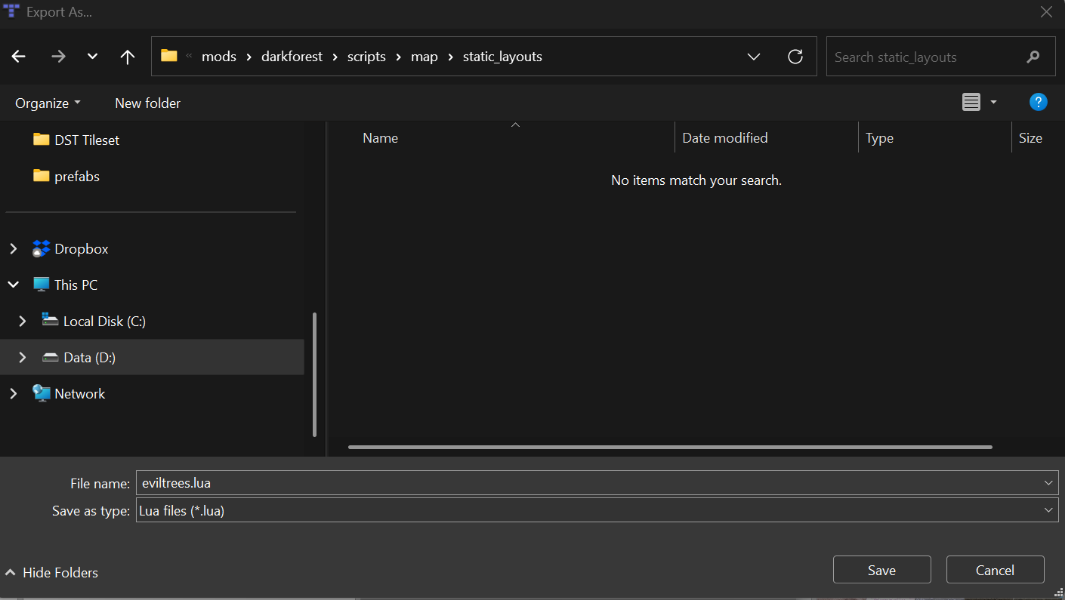
Task: Click the Back navigation arrow
Action: (x=19, y=57)
